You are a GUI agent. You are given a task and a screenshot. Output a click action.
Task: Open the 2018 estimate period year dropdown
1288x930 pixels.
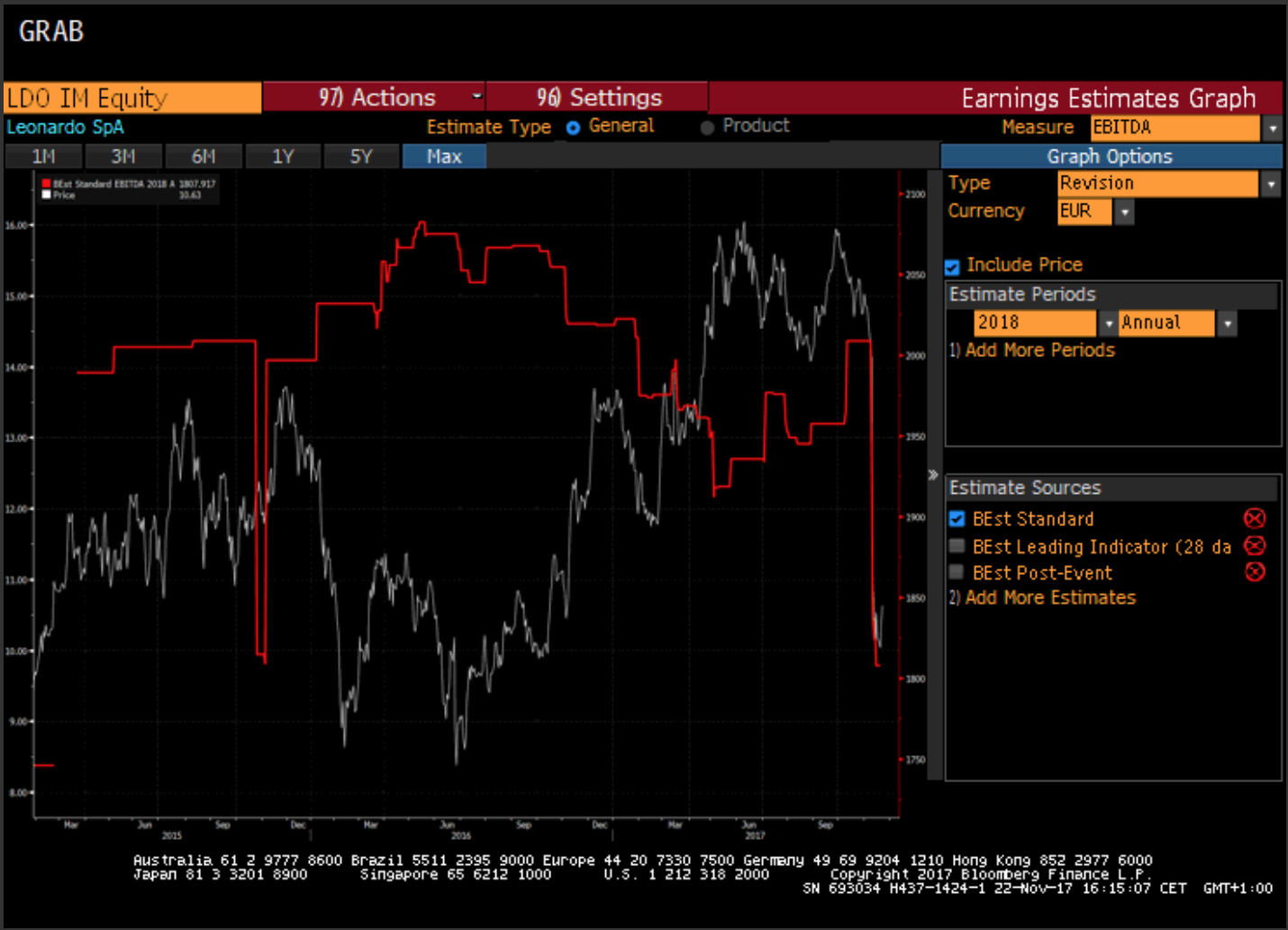[x=1108, y=323]
